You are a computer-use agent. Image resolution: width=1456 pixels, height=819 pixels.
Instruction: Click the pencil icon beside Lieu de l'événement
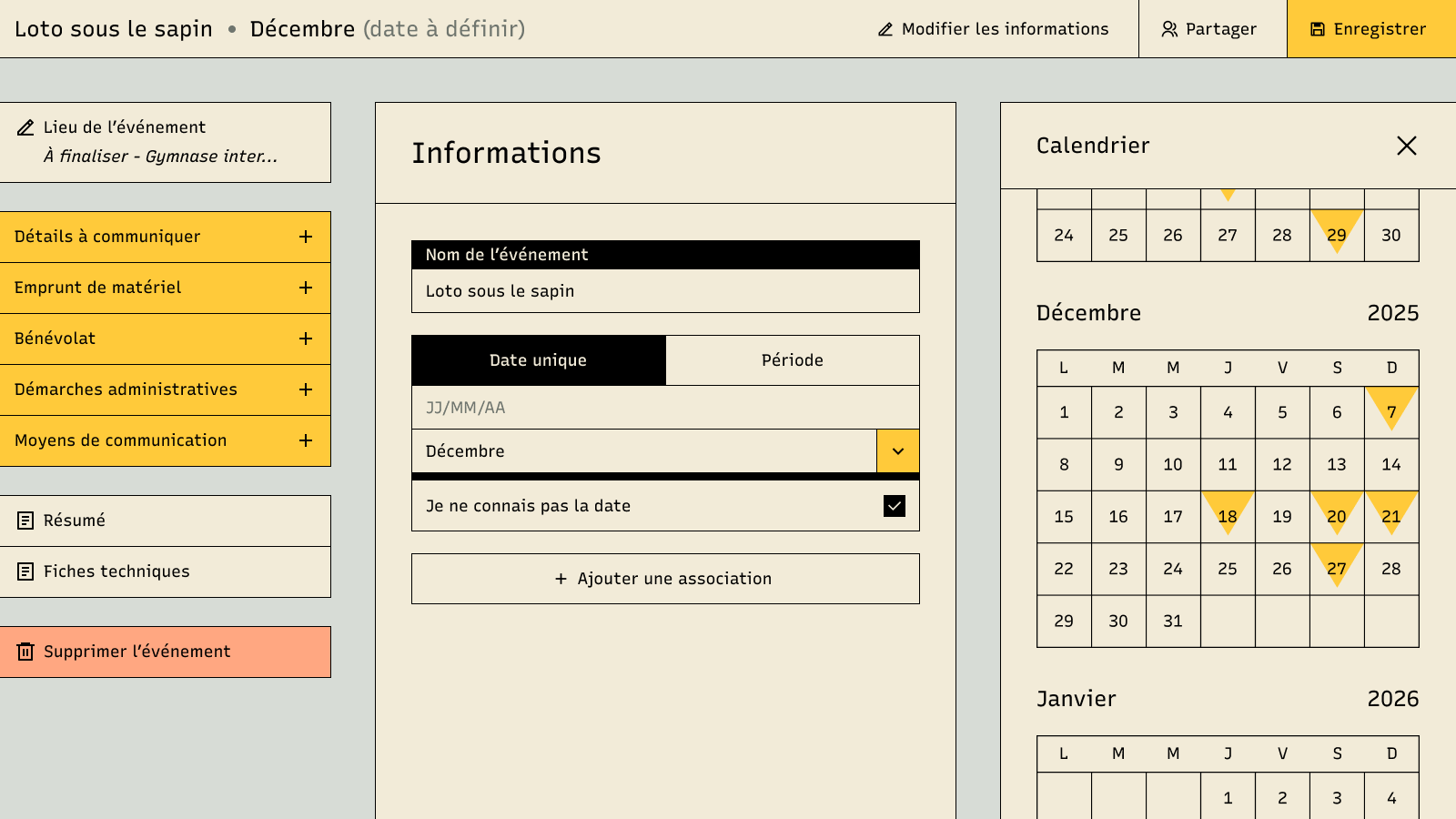coord(25,127)
